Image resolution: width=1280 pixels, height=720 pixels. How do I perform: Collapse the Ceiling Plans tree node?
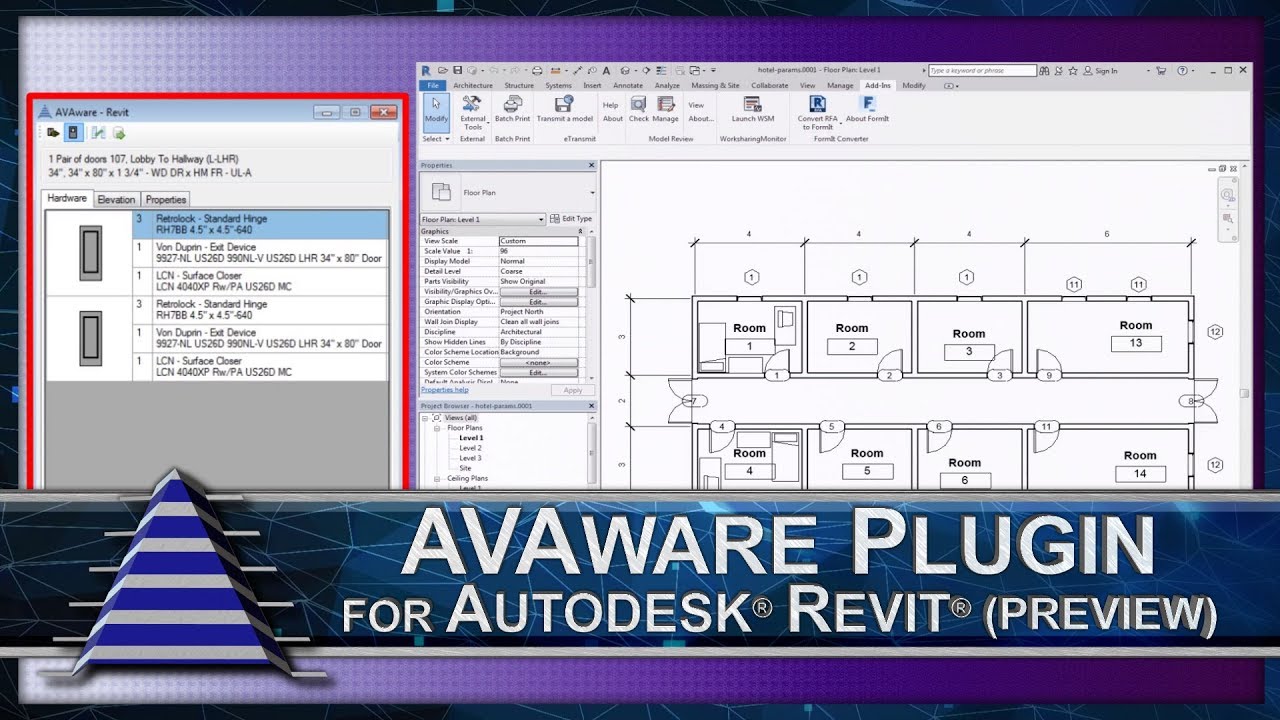[437, 479]
